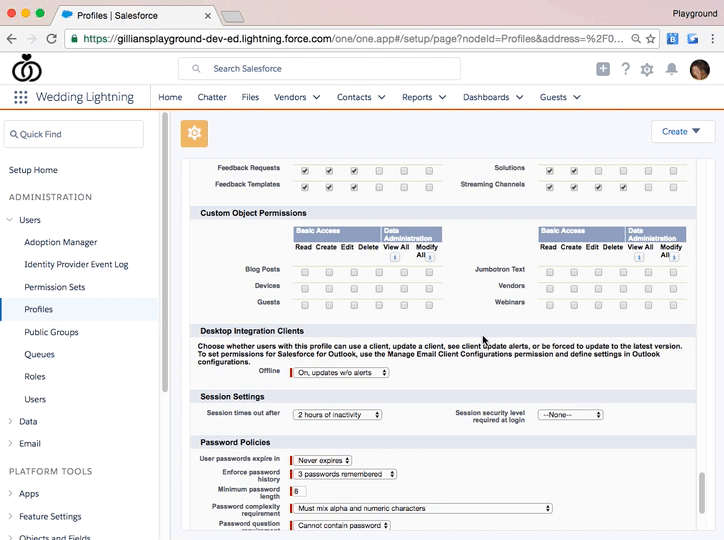
Task: Open the help question mark icon
Action: click(625, 69)
